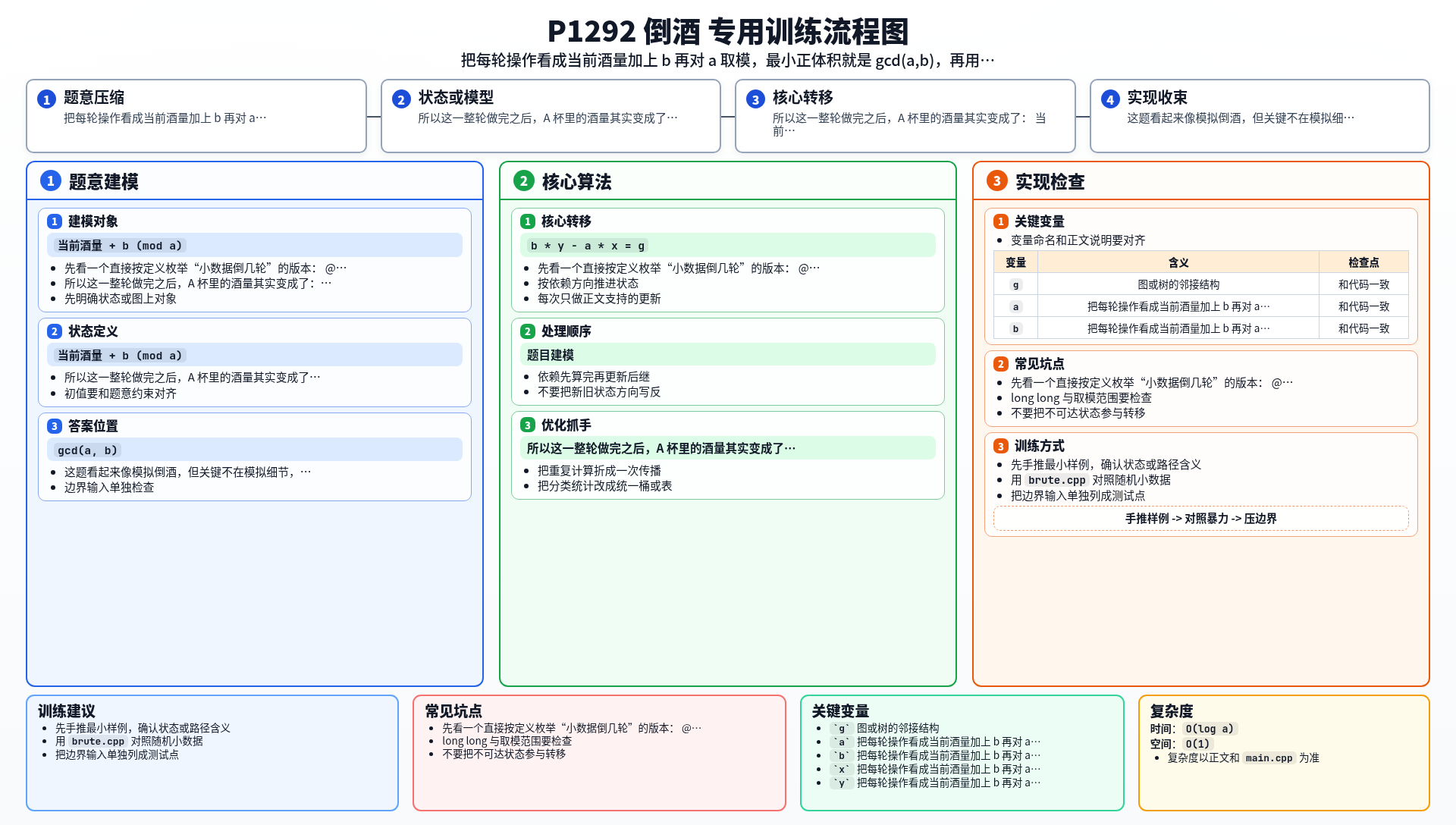1456x825 pixels.
Task: Click the text 初值要和题意约束对齐
Action: pos(121,394)
